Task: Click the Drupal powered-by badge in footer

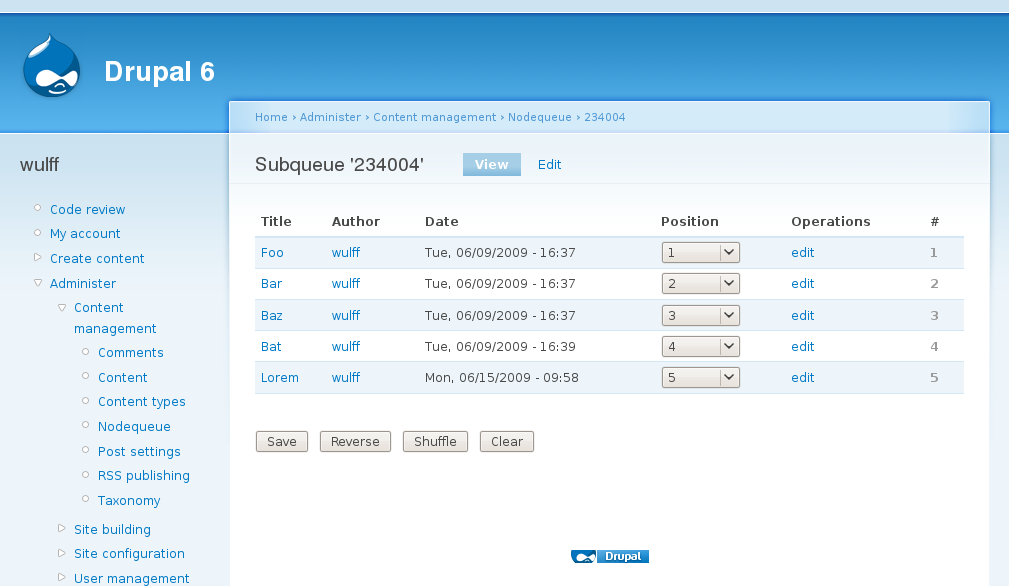Action: (x=609, y=556)
